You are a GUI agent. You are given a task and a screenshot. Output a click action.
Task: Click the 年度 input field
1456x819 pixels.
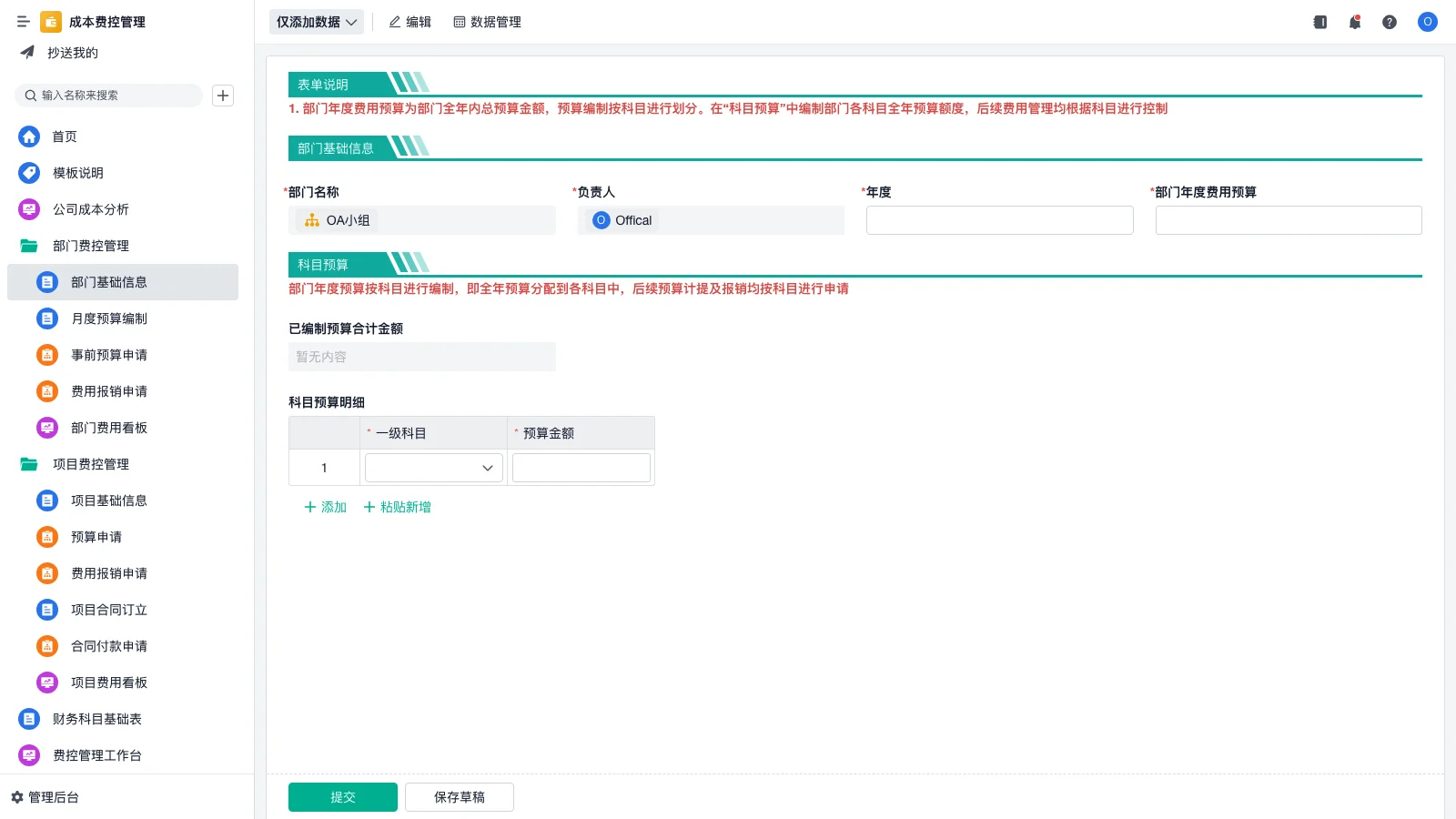coord(1000,220)
